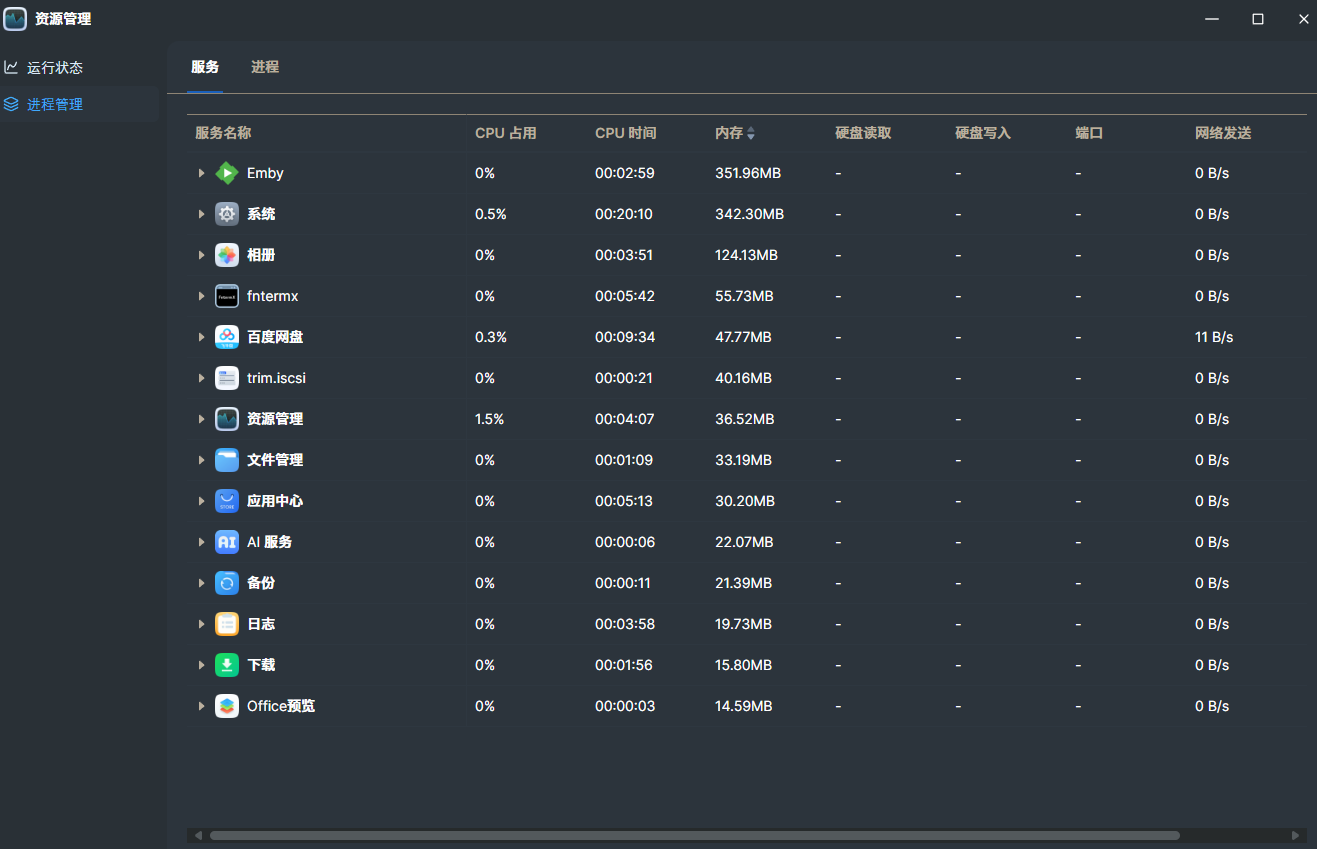Click the trim.iscsi service name
This screenshot has width=1317, height=849.
tap(276, 378)
